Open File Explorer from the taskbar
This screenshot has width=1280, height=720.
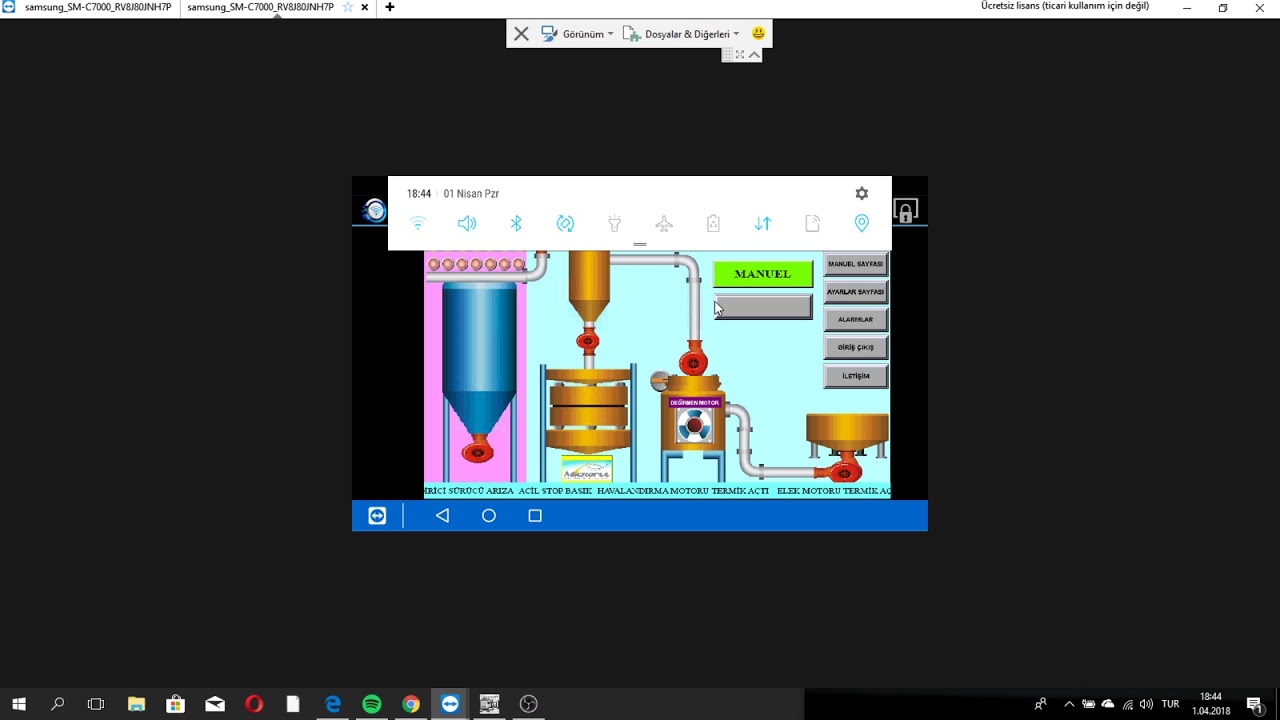click(136, 704)
